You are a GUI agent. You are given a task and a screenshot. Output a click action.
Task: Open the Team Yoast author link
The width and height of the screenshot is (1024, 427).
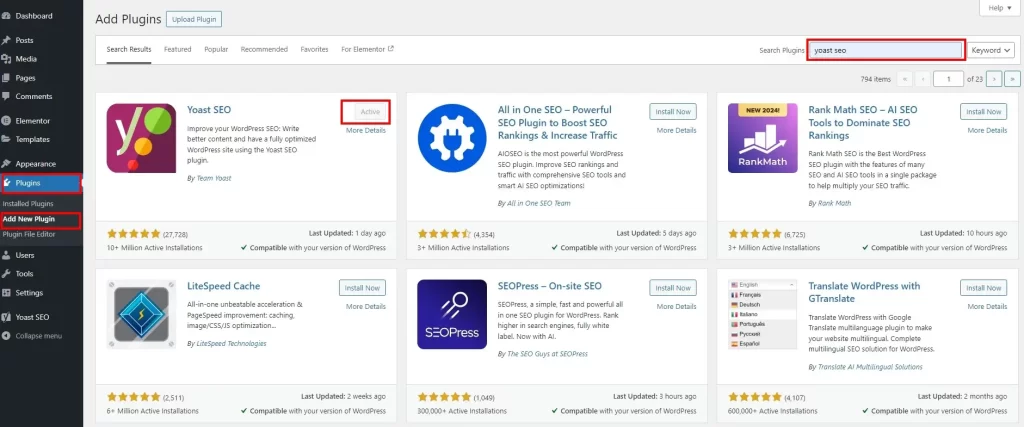[x=214, y=178]
